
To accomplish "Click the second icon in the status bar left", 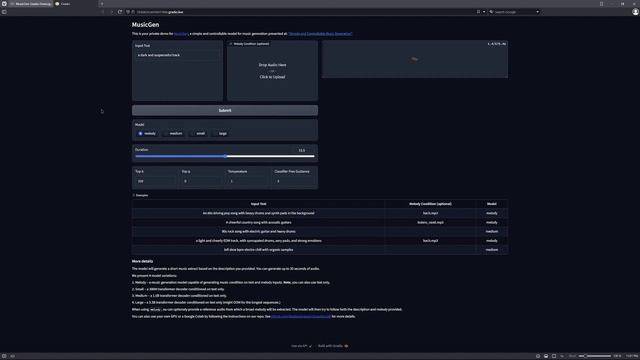I will pyautogui.click(x=13, y=356).
